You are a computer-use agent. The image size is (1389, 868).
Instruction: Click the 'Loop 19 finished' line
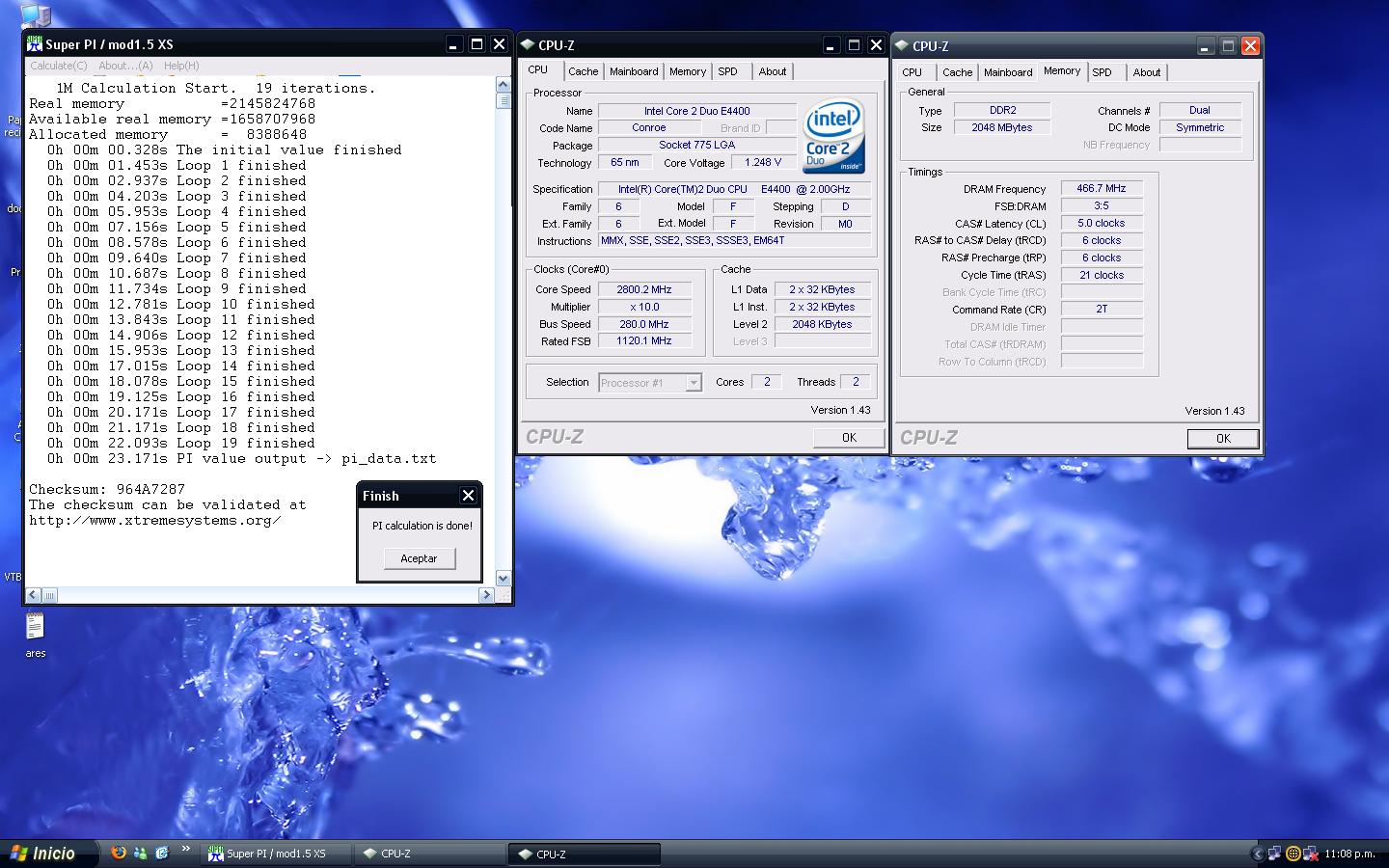coord(181,444)
